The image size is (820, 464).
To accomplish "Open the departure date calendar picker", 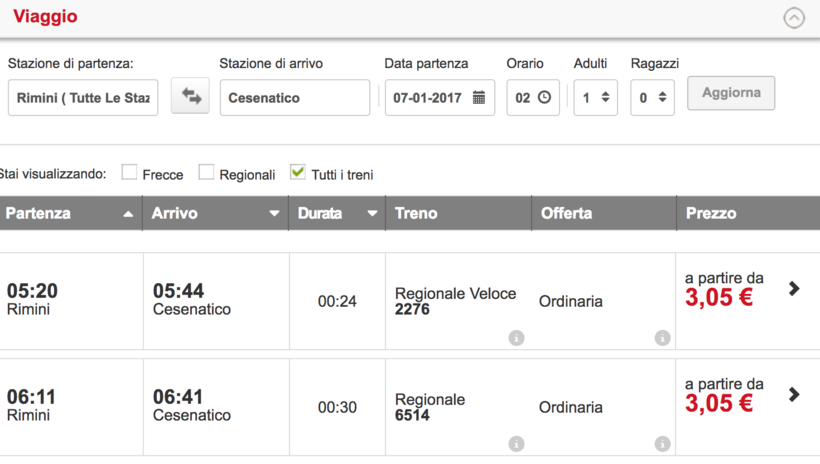I will tap(479, 98).
